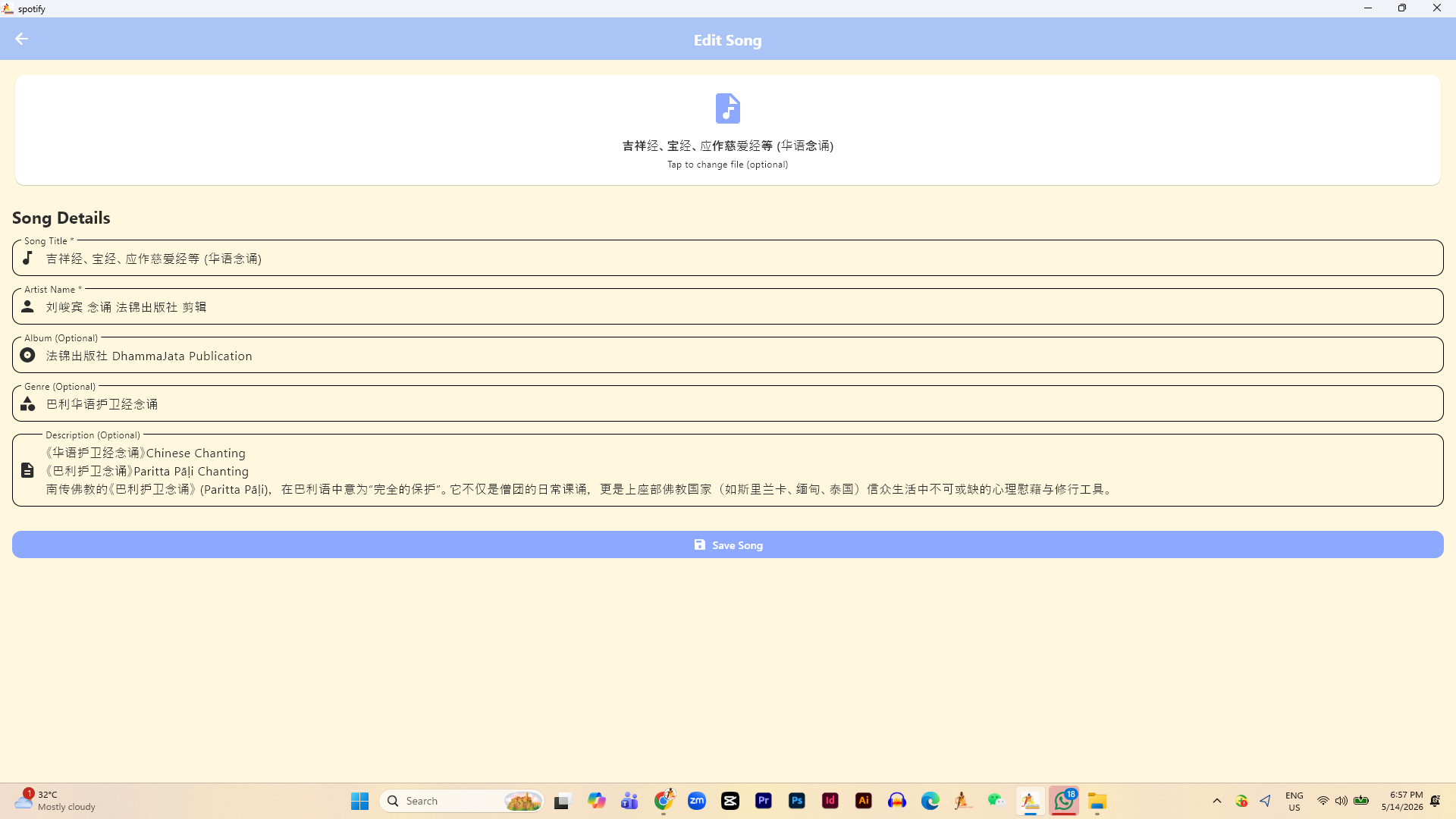Edit the Description text area
The image size is (1456, 819).
[728, 470]
